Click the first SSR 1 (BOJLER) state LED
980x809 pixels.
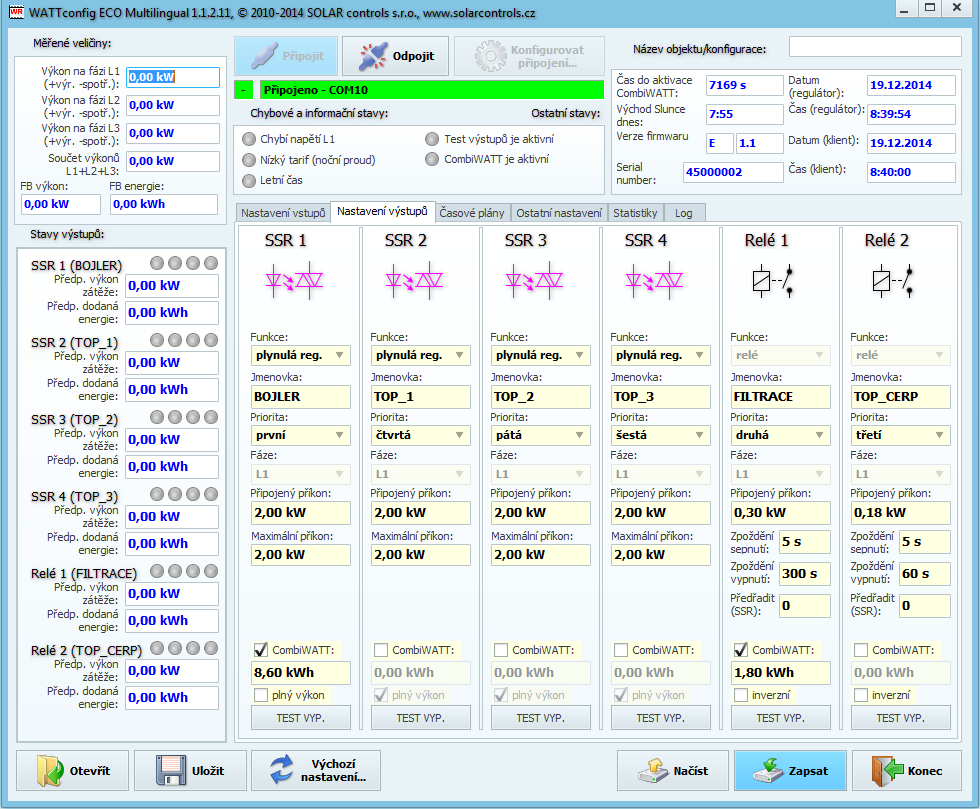pyautogui.click(x=157, y=263)
